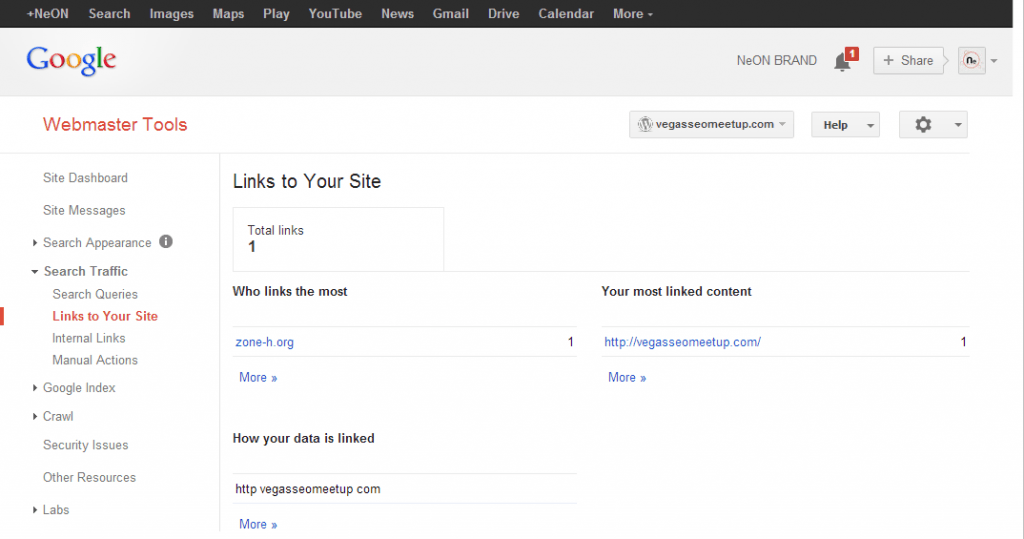
Task: Open +NeON in the top bar
Action: 47,14
